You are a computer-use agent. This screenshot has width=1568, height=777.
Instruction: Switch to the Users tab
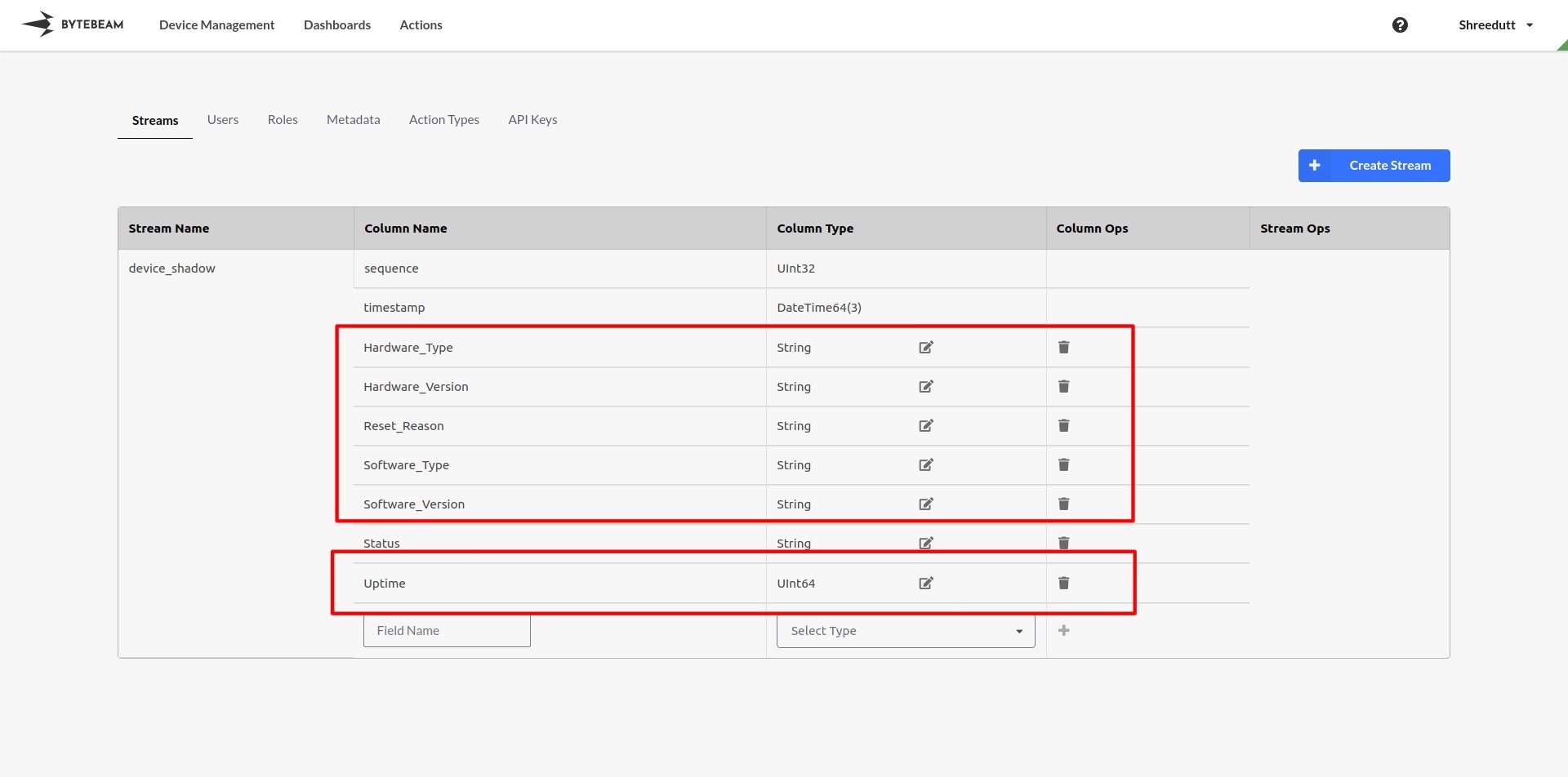(223, 120)
